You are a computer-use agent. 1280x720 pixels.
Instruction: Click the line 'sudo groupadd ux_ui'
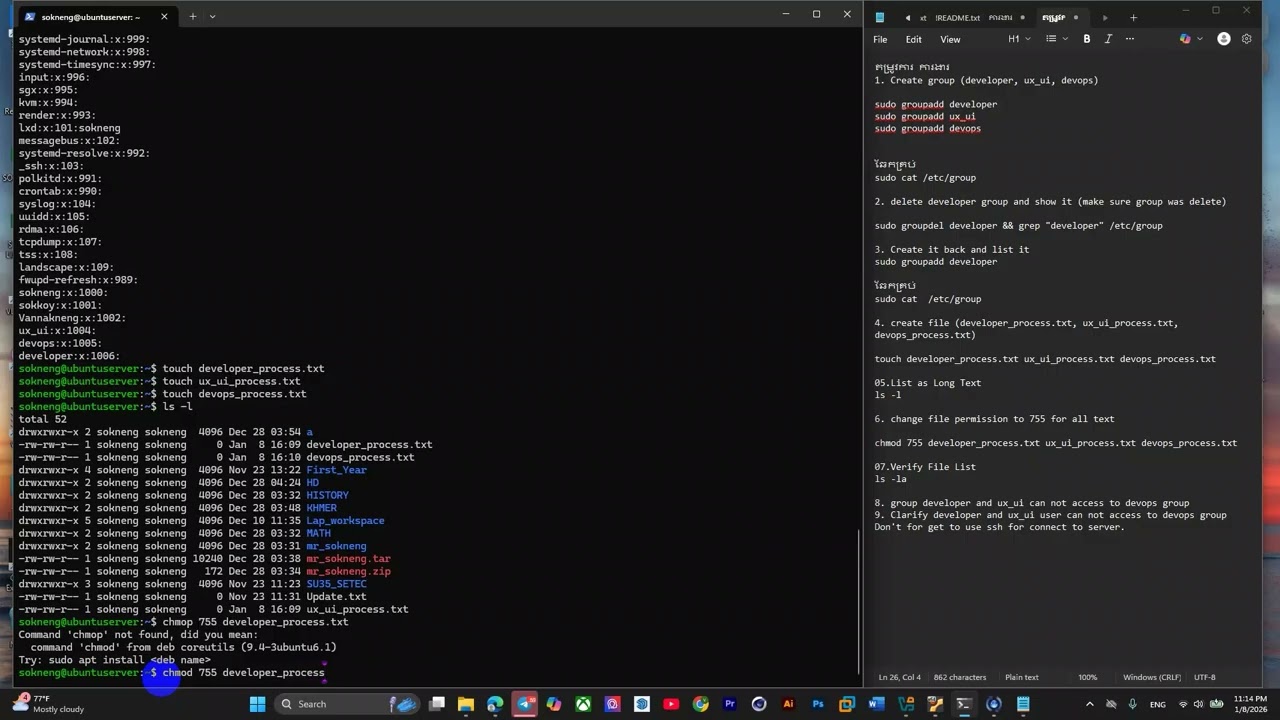[x=925, y=116]
